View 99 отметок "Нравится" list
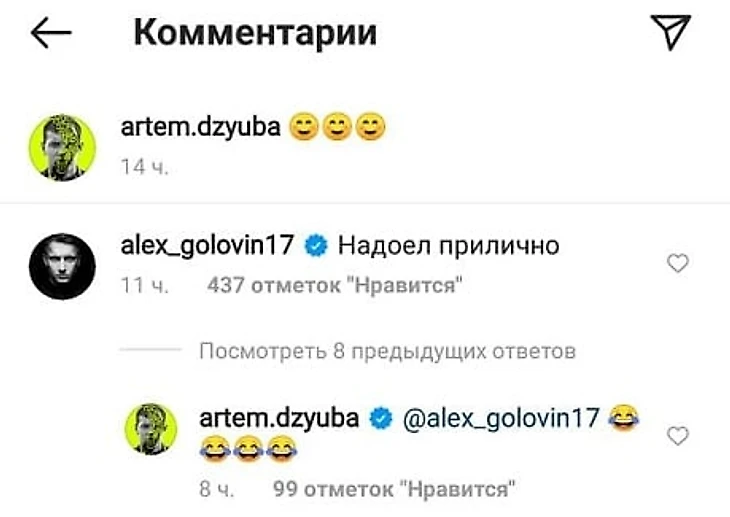 [394, 489]
